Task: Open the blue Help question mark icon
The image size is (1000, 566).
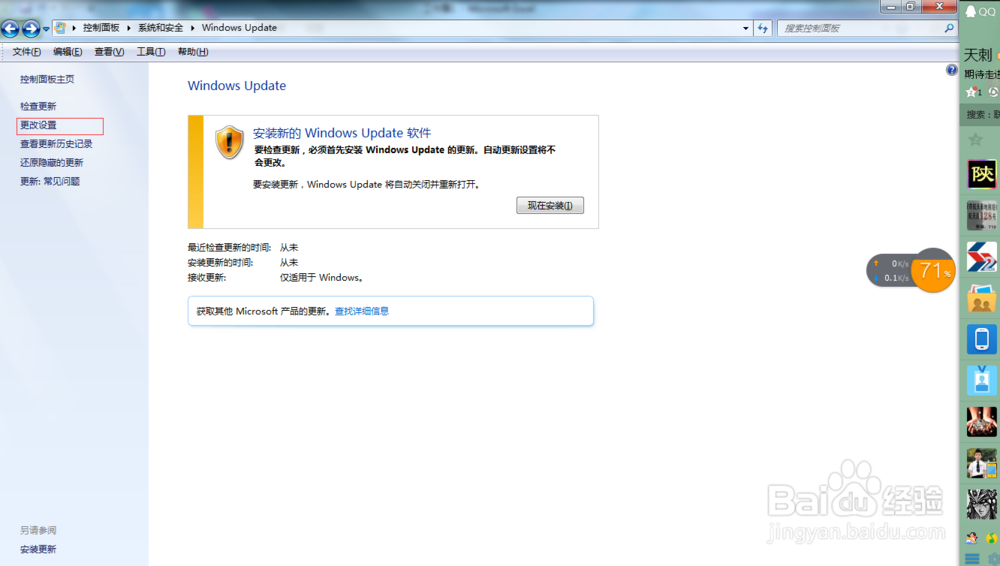Action: [x=952, y=70]
